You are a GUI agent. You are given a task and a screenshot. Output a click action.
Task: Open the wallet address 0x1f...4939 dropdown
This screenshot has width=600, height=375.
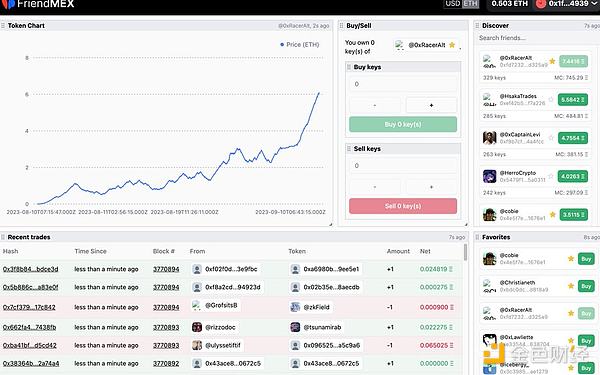(x=569, y=4)
